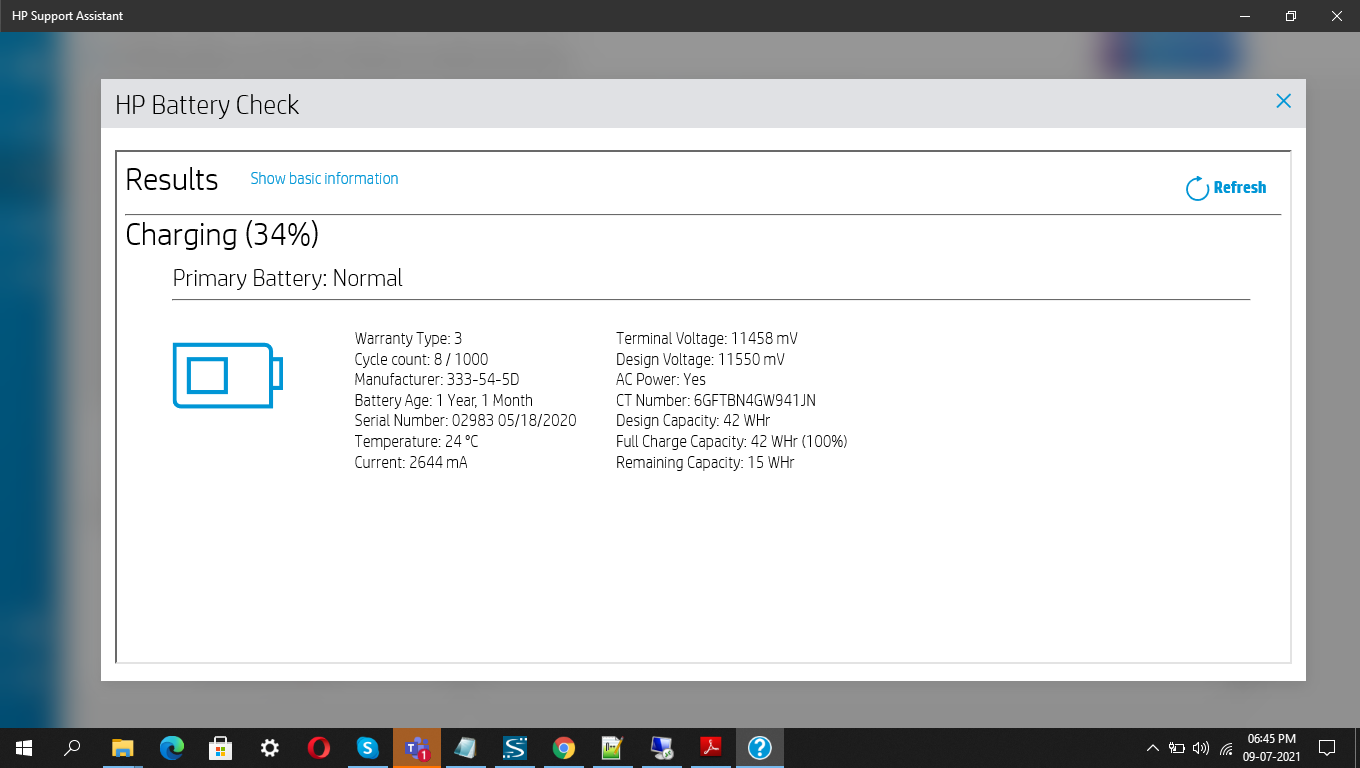Click the "Terminal Voltage: 11458 mV" line
Screen dimensions: 1360x768
(707, 339)
